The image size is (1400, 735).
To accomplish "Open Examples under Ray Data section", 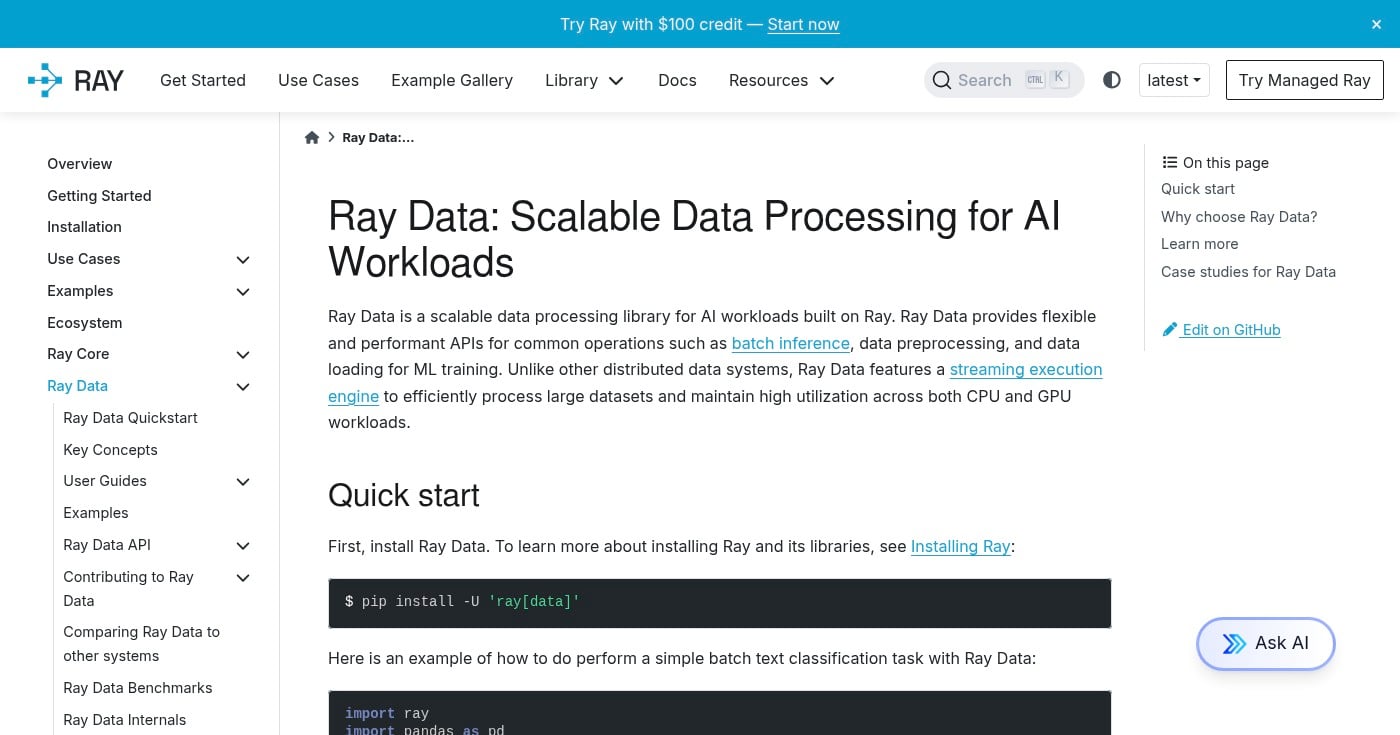I will tap(96, 513).
